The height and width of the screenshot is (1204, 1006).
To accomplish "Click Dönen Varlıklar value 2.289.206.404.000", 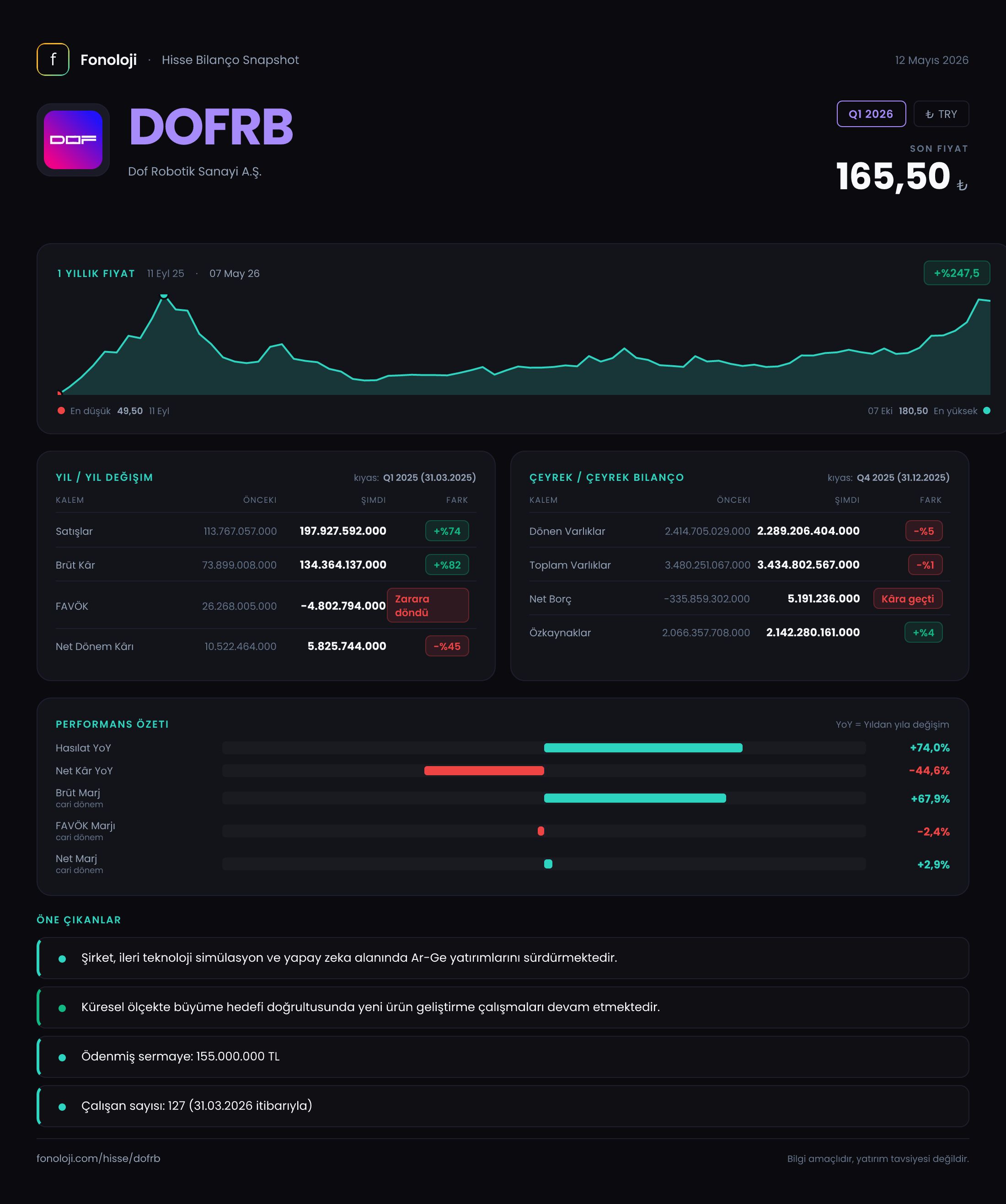I will tap(808, 531).
